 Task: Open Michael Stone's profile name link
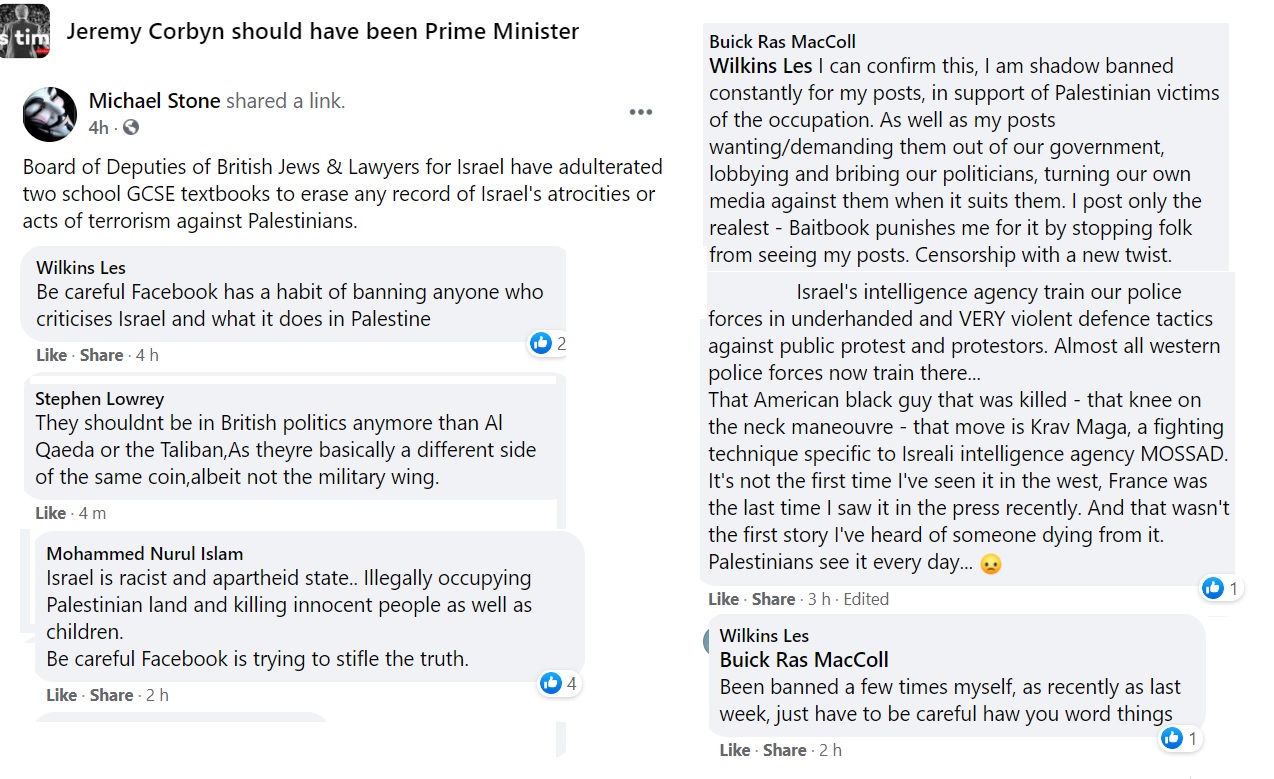pyautogui.click(x=154, y=101)
